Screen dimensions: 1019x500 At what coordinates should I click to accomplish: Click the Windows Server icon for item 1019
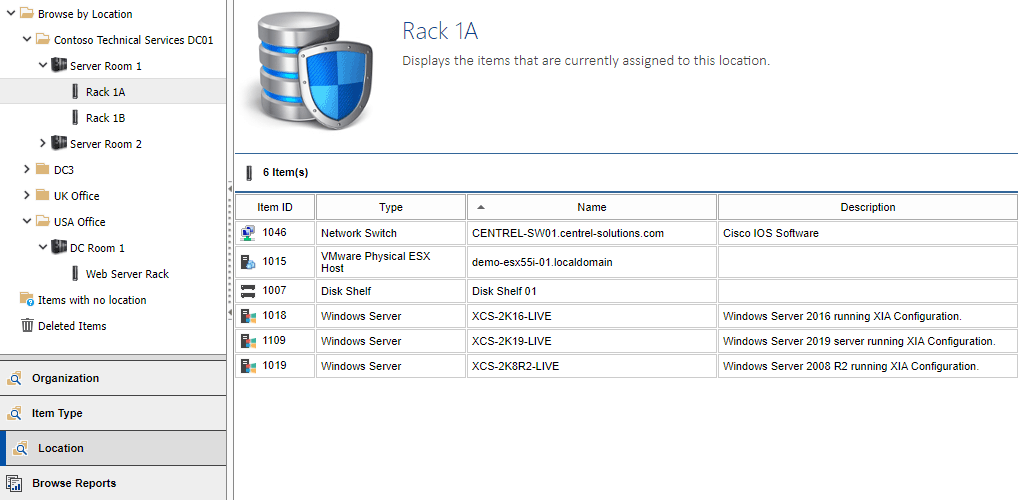[248, 366]
